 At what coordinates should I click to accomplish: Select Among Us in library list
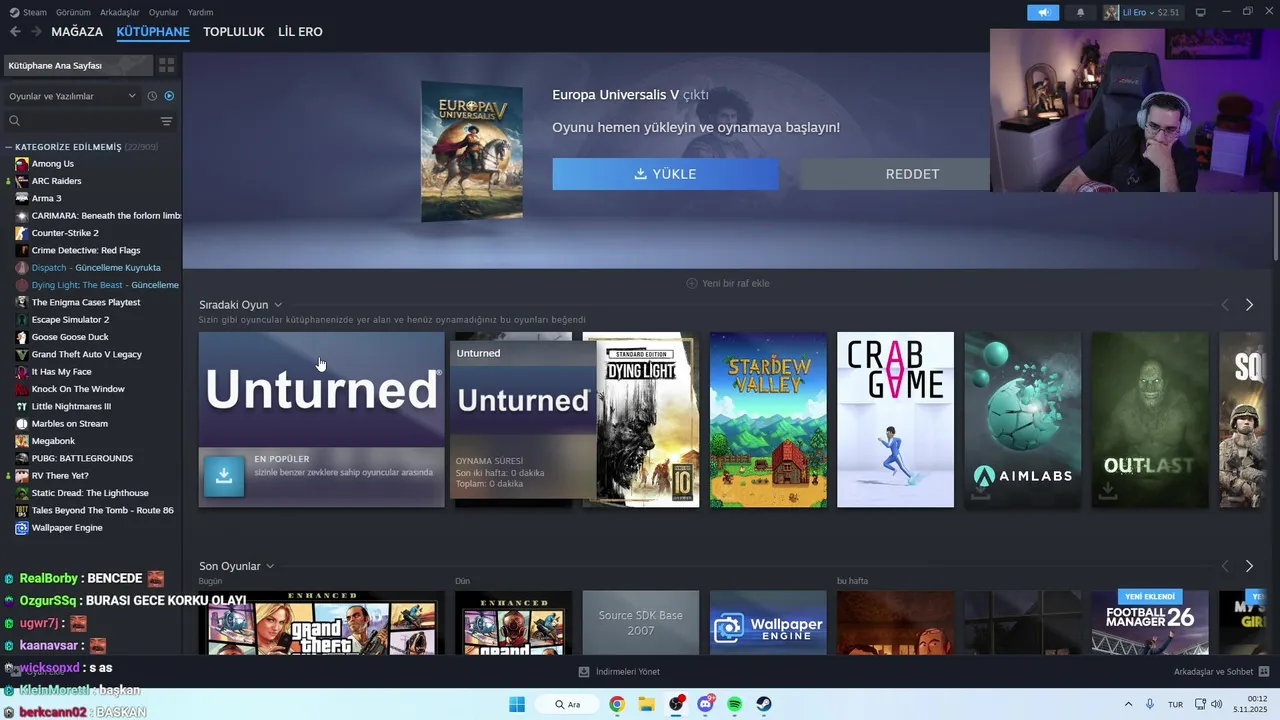pos(53,164)
